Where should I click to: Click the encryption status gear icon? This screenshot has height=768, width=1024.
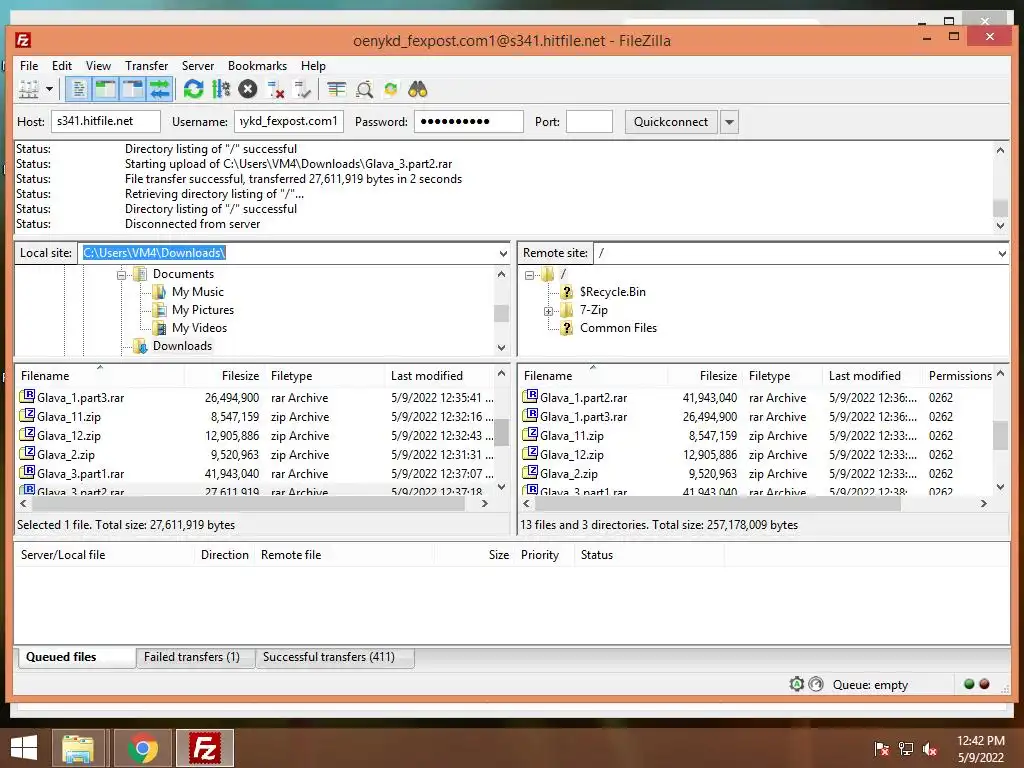click(x=796, y=684)
